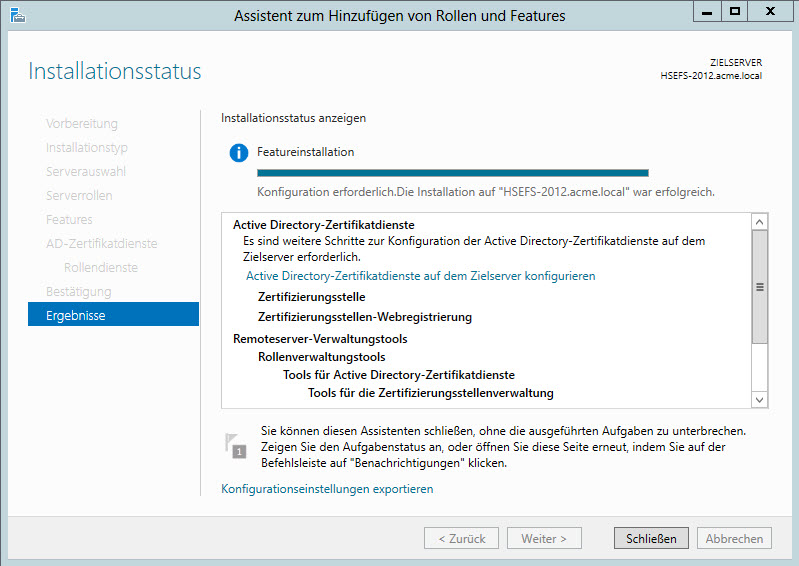This screenshot has width=799, height=566.
Task: Click the results list scrollbar thumb
Action: 759,287
